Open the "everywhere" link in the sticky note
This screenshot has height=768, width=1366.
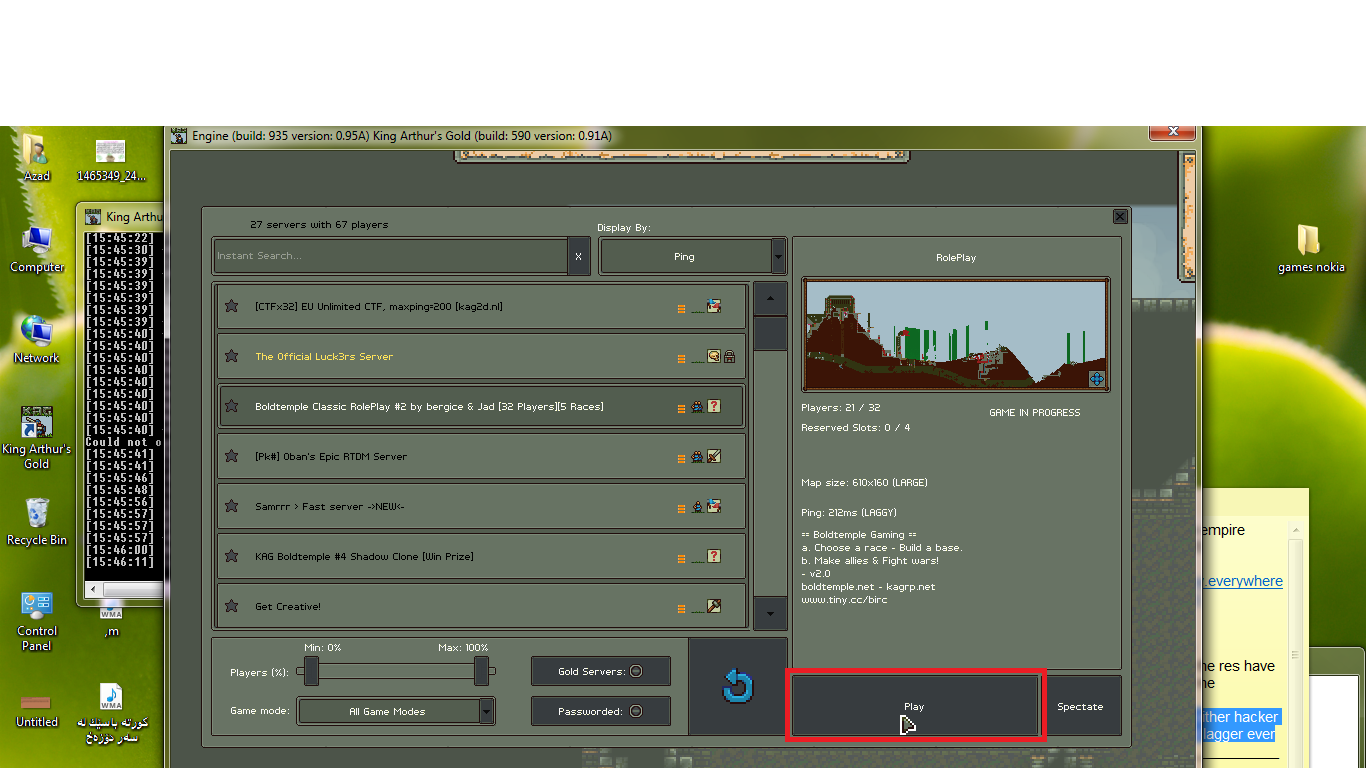tap(1244, 581)
